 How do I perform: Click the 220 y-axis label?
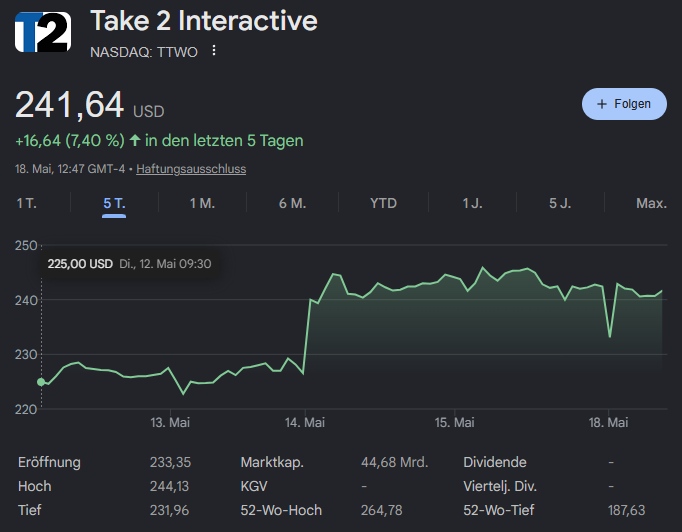(x=26, y=409)
